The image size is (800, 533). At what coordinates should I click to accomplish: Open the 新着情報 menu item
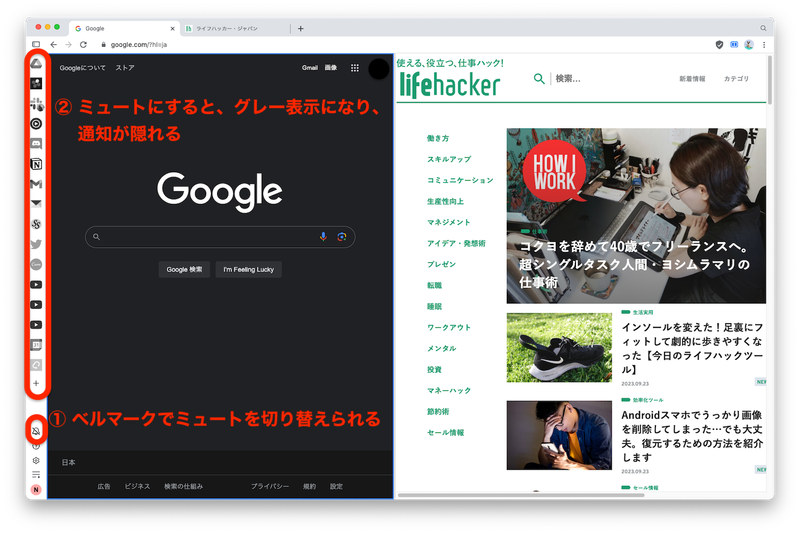[692, 79]
